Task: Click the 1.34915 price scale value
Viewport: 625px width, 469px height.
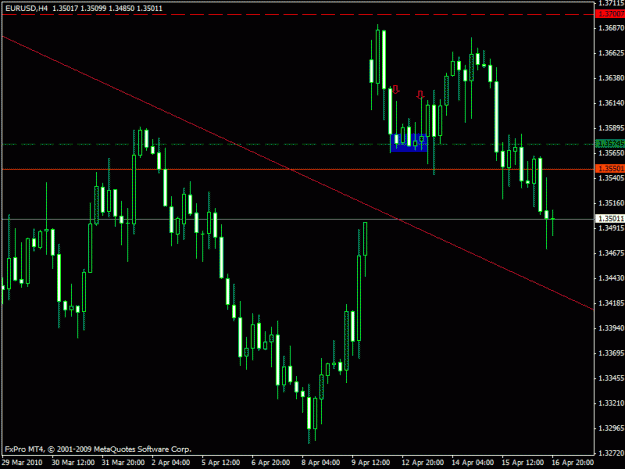Action: pyautogui.click(x=611, y=228)
